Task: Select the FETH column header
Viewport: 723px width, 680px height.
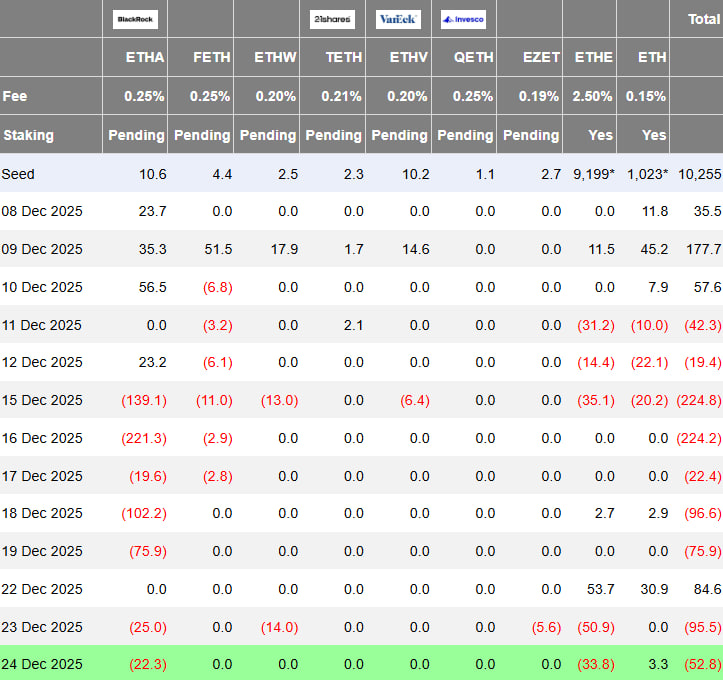Action: pyautogui.click(x=211, y=58)
